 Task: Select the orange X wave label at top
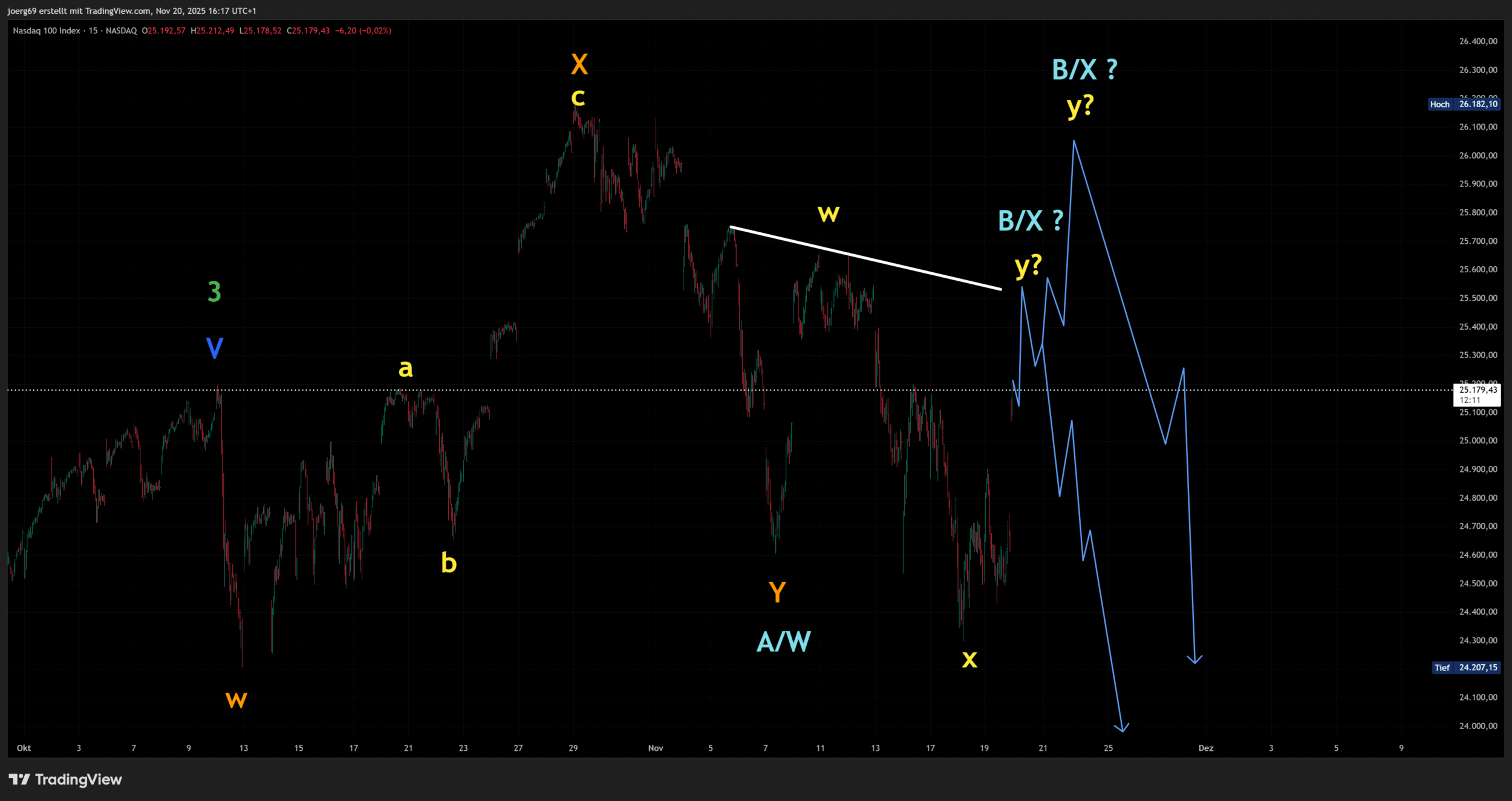coord(579,64)
